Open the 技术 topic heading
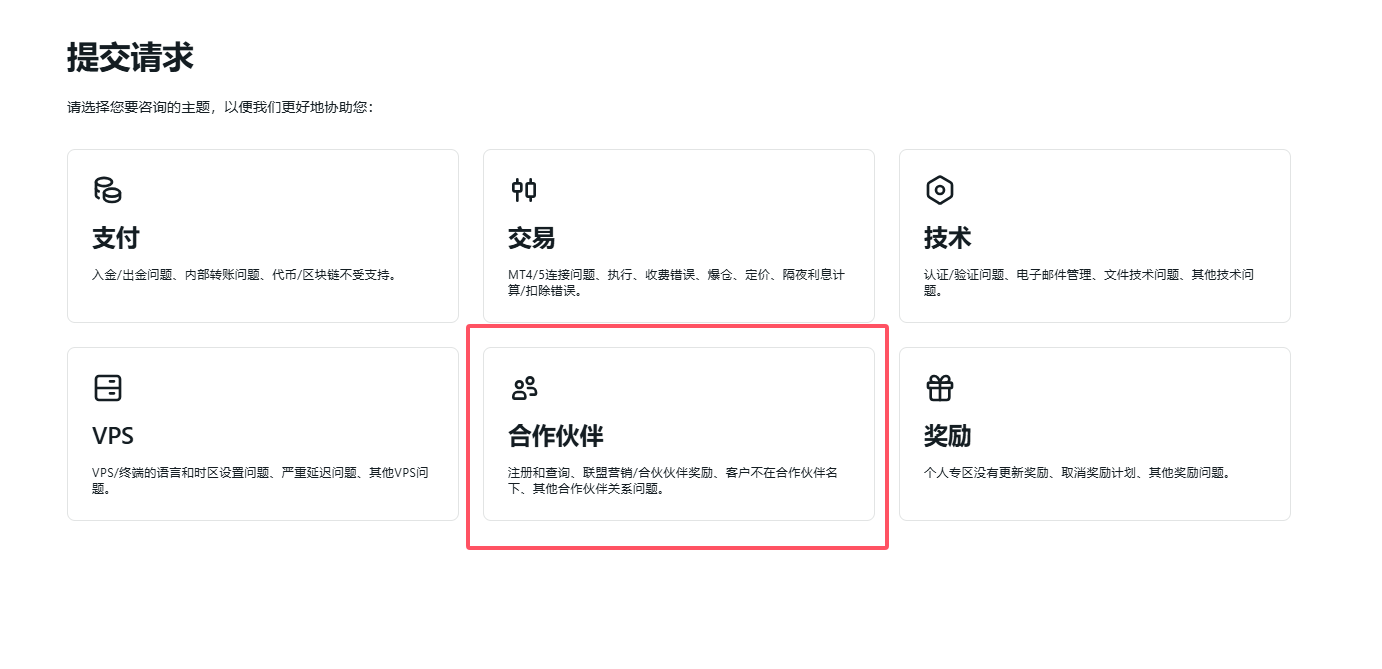 947,238
